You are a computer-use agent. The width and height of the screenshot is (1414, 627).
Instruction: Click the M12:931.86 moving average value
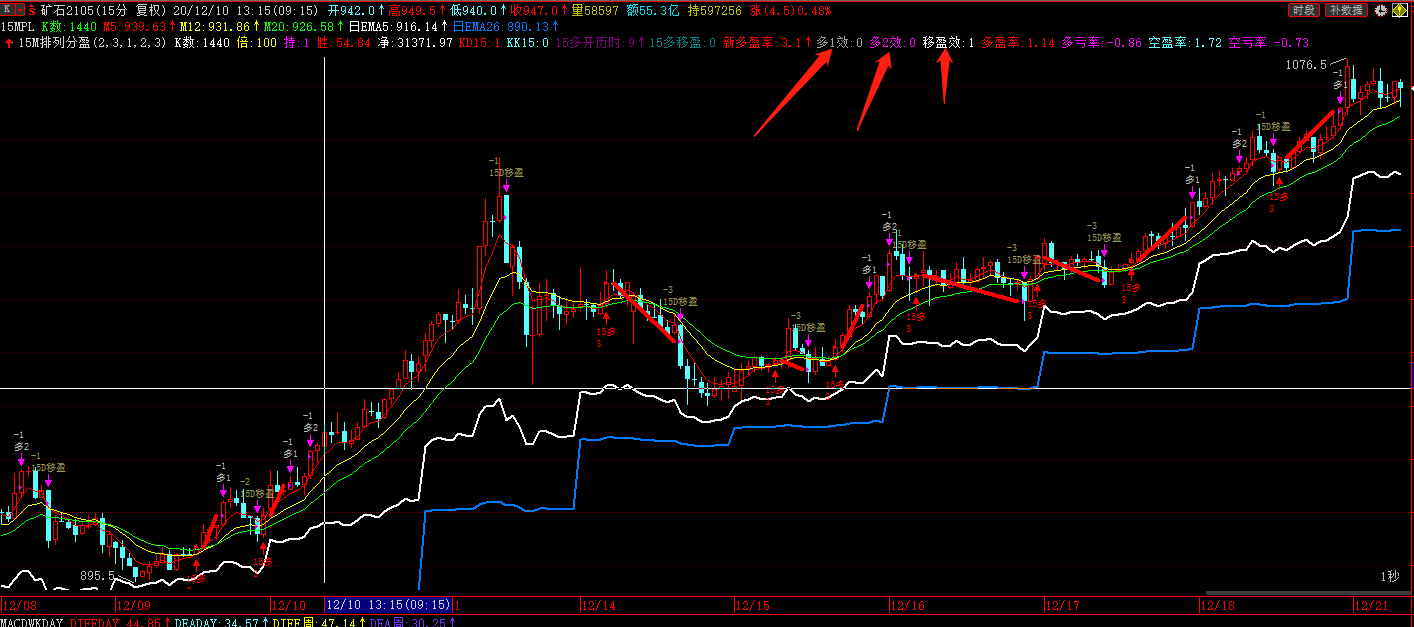(x=214, y=26)
